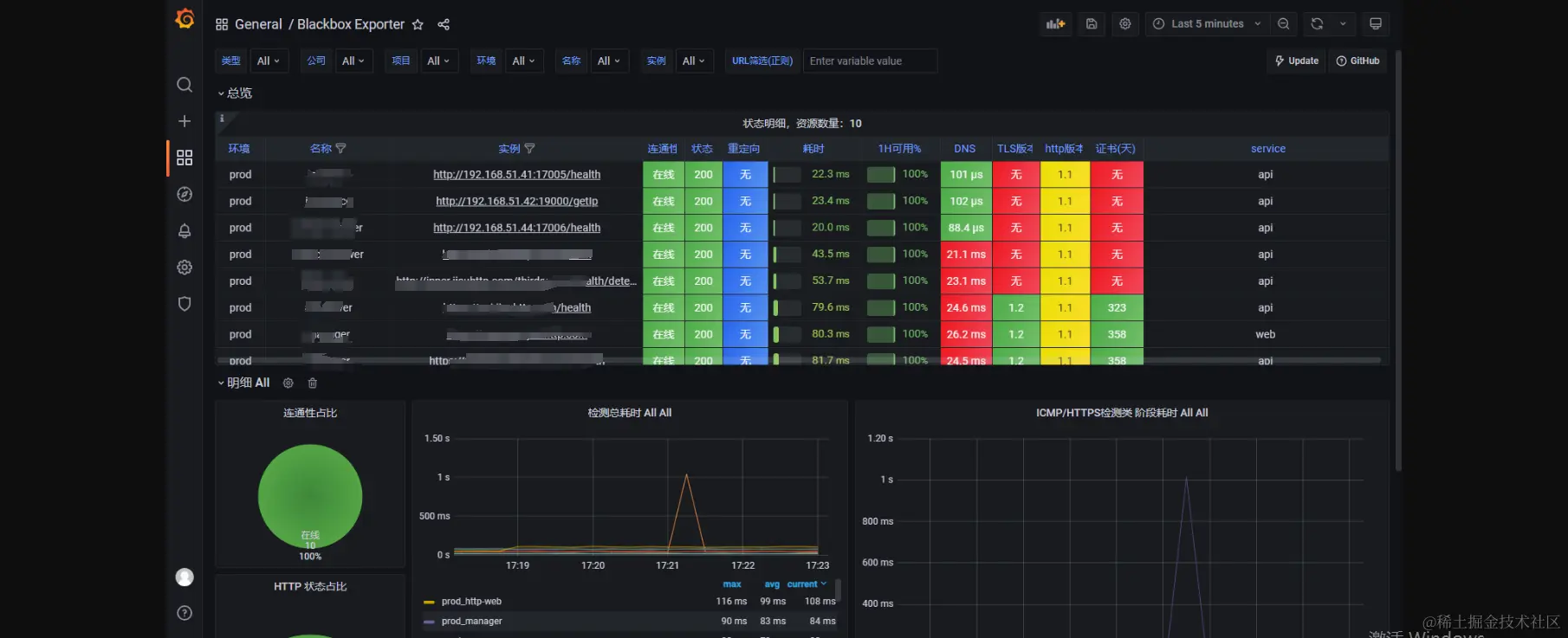Open link http://192.168.51.42:19000/getIp

(517, 202)
